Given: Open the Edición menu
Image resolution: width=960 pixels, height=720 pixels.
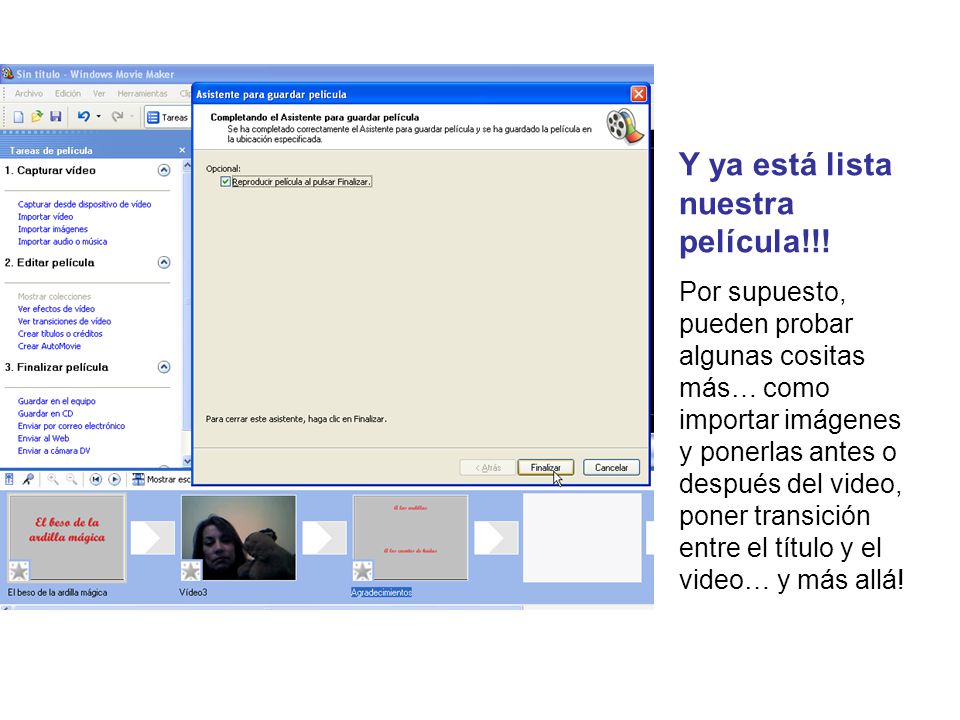Looking at the screenshot, I should pyautogui.click(x=67, y=94).
